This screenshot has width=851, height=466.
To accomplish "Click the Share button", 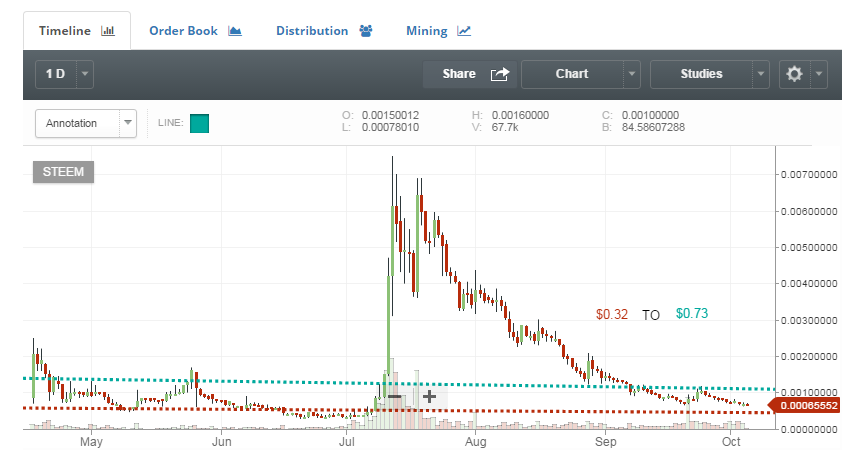I will point(459,74).
